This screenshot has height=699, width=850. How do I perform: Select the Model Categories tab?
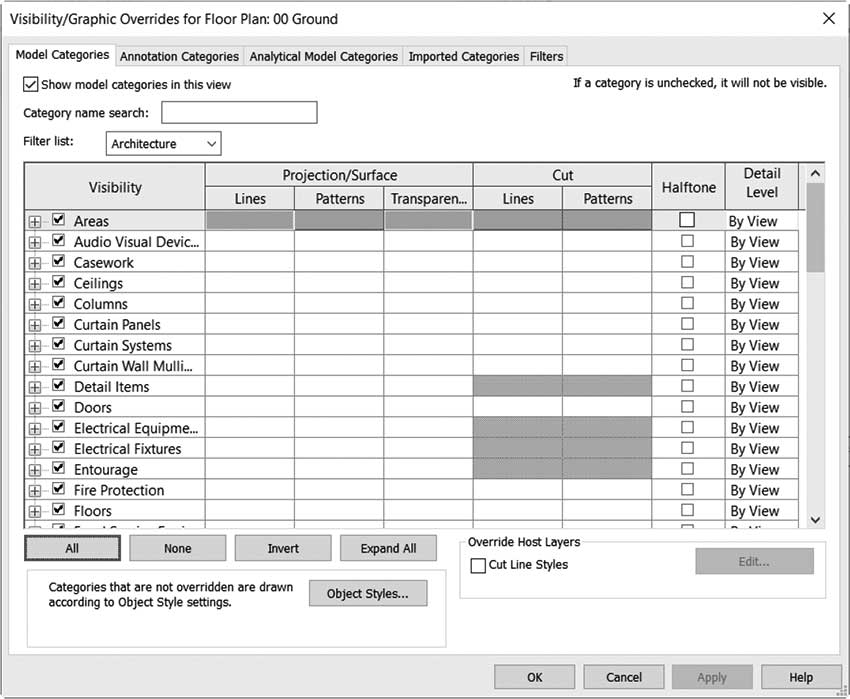click(x=62, y=55)
